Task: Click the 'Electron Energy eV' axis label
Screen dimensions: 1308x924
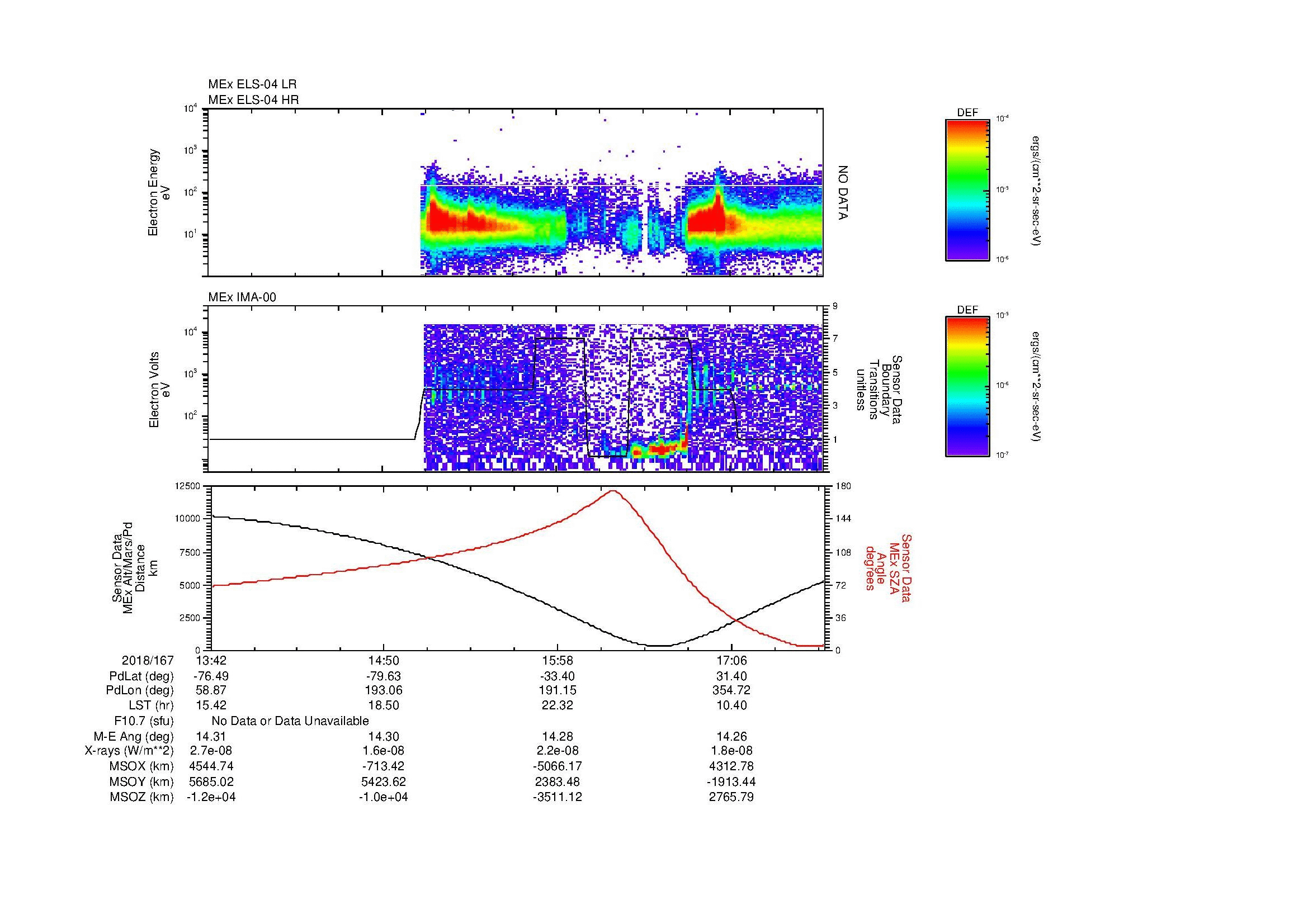Action: click(x=159, y=192)
